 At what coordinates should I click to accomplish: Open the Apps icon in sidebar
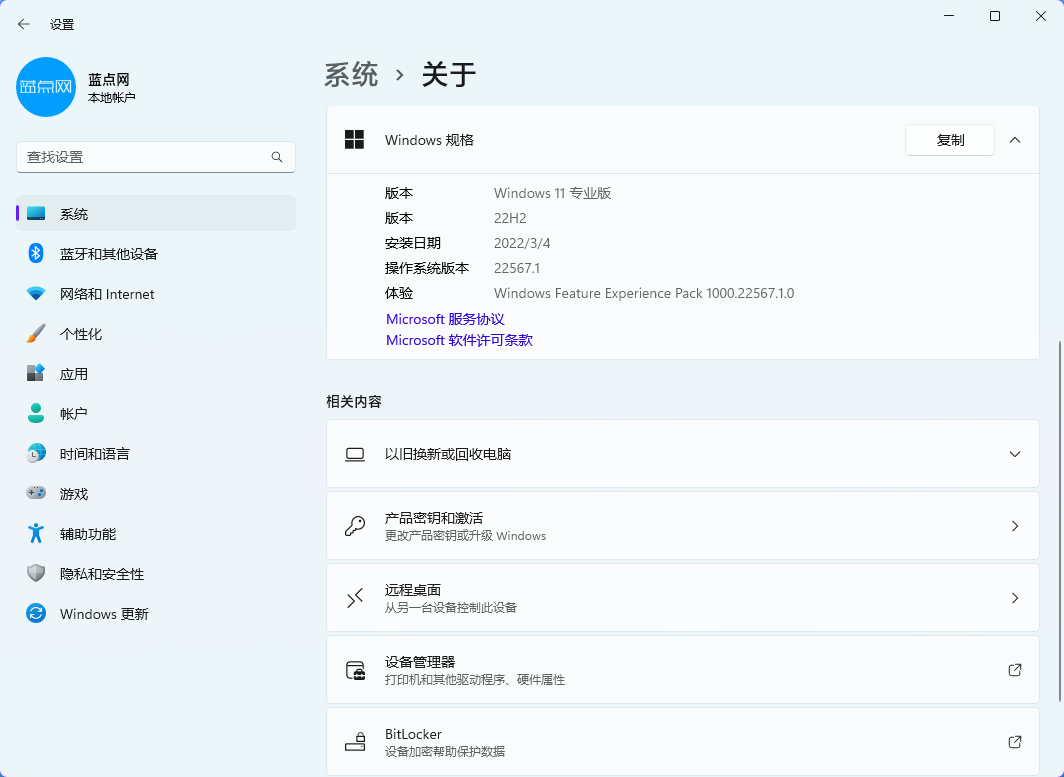point(36,374)
